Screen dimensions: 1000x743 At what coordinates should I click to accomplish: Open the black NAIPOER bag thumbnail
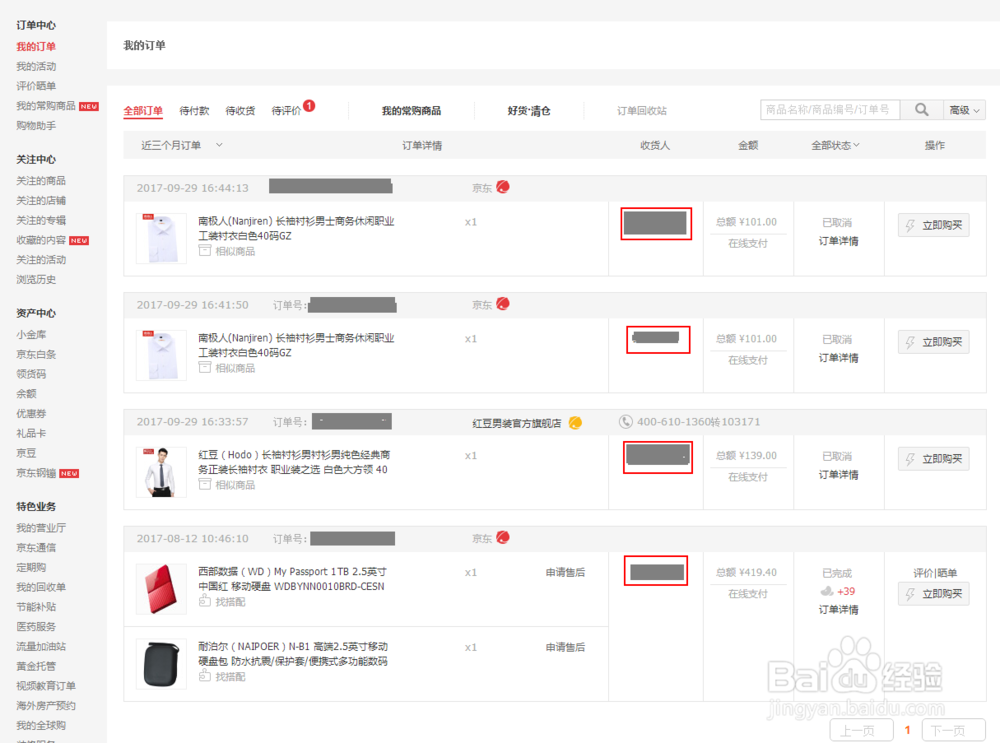coord(161,664)
